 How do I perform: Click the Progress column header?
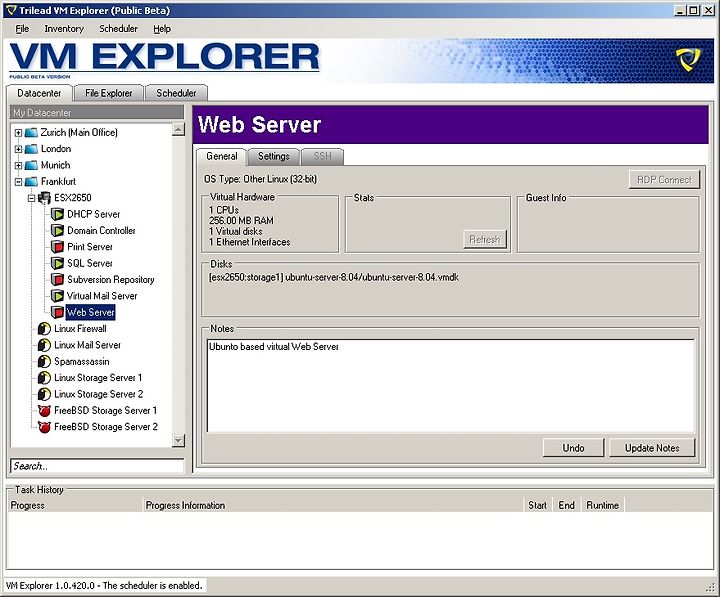click(x=75, y=505)
